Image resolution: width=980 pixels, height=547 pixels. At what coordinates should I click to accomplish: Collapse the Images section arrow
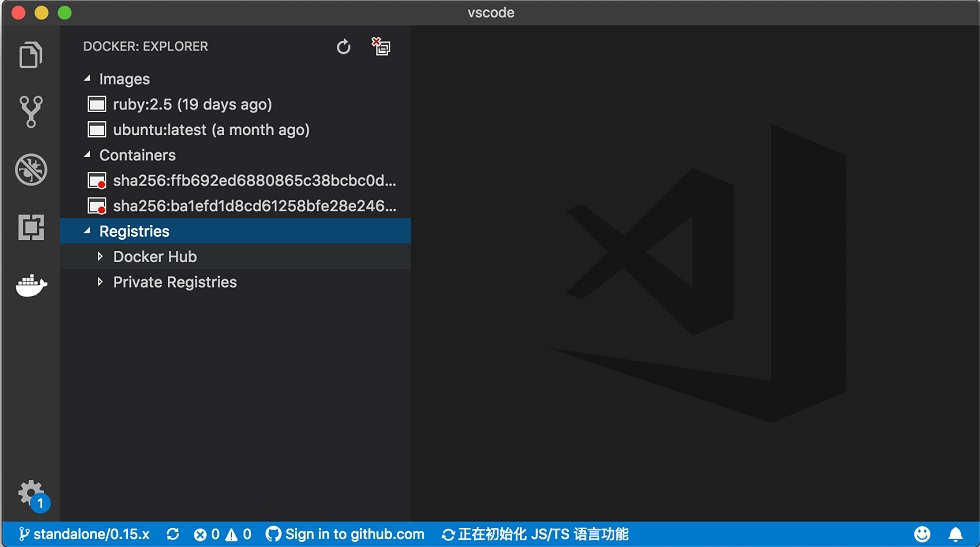click(88, 79)
